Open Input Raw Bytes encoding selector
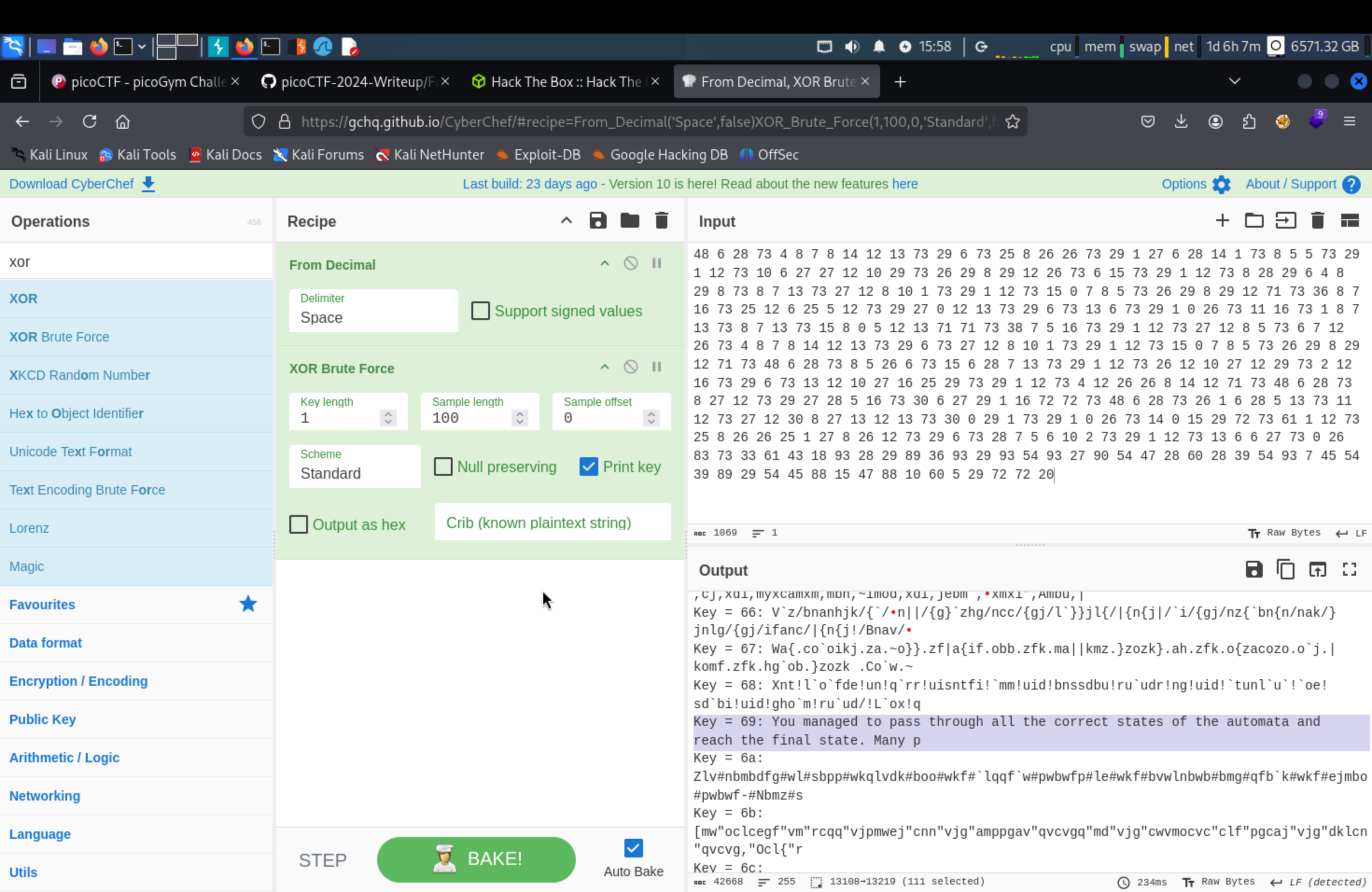The height and width of the screenshot is (892, 1372). pyautogui.click(x=1284, y=532)
